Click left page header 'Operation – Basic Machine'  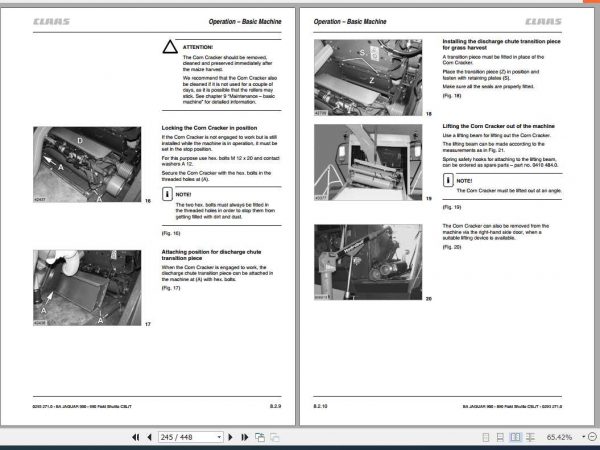tap(245, 22)
